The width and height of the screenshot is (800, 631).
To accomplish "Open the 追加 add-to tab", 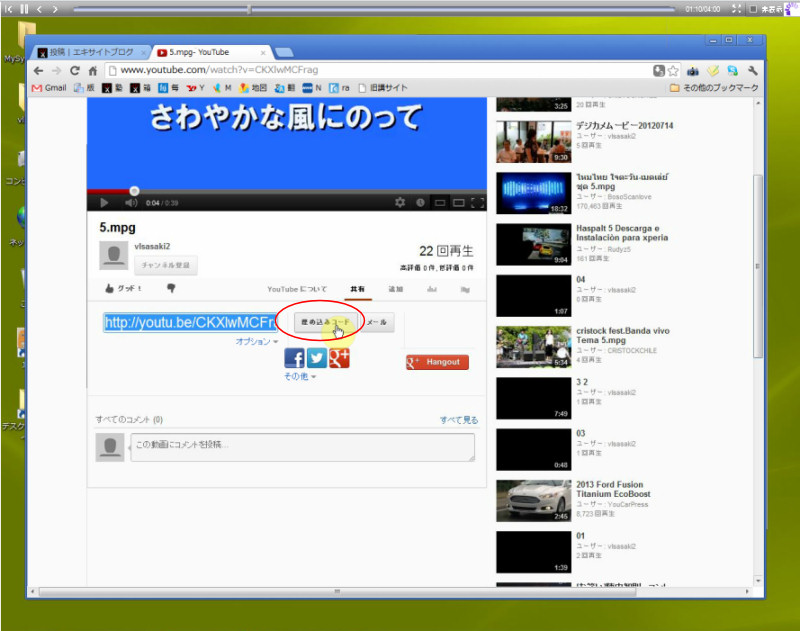I will [395, 289].
